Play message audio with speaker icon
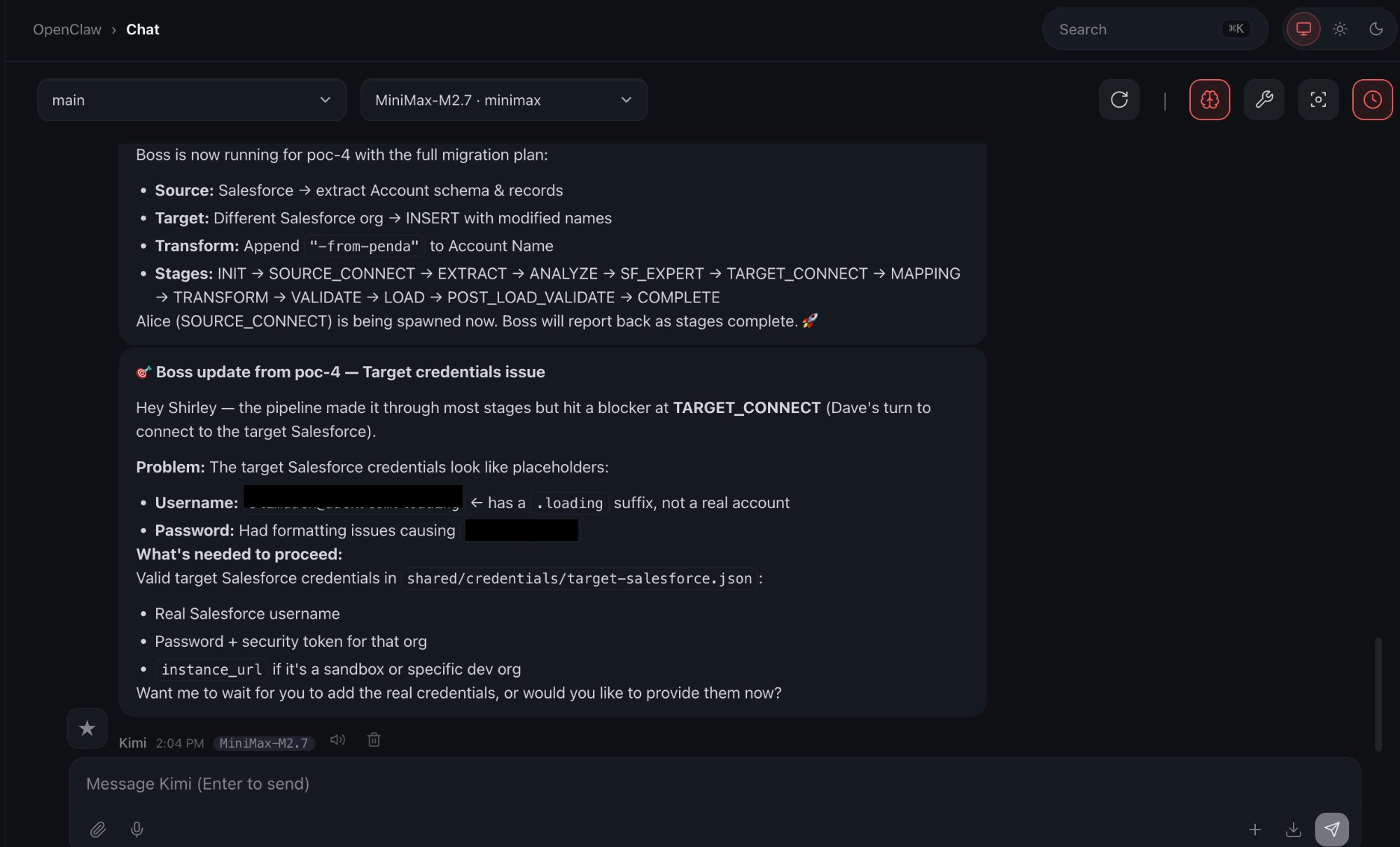The image size is (1400, 847). [x=337, y=740]
